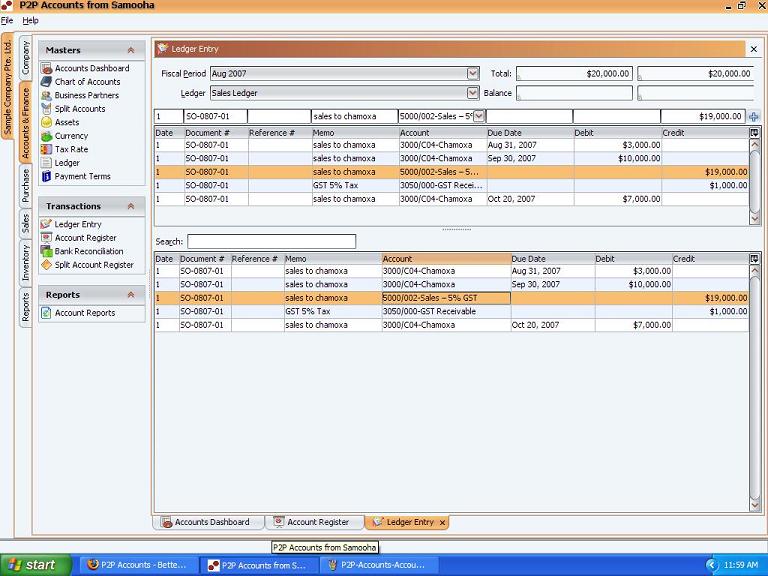Click the Ledger page icon in Masters
The height and width of the screenshot is (576, 768).
(47, 163)
